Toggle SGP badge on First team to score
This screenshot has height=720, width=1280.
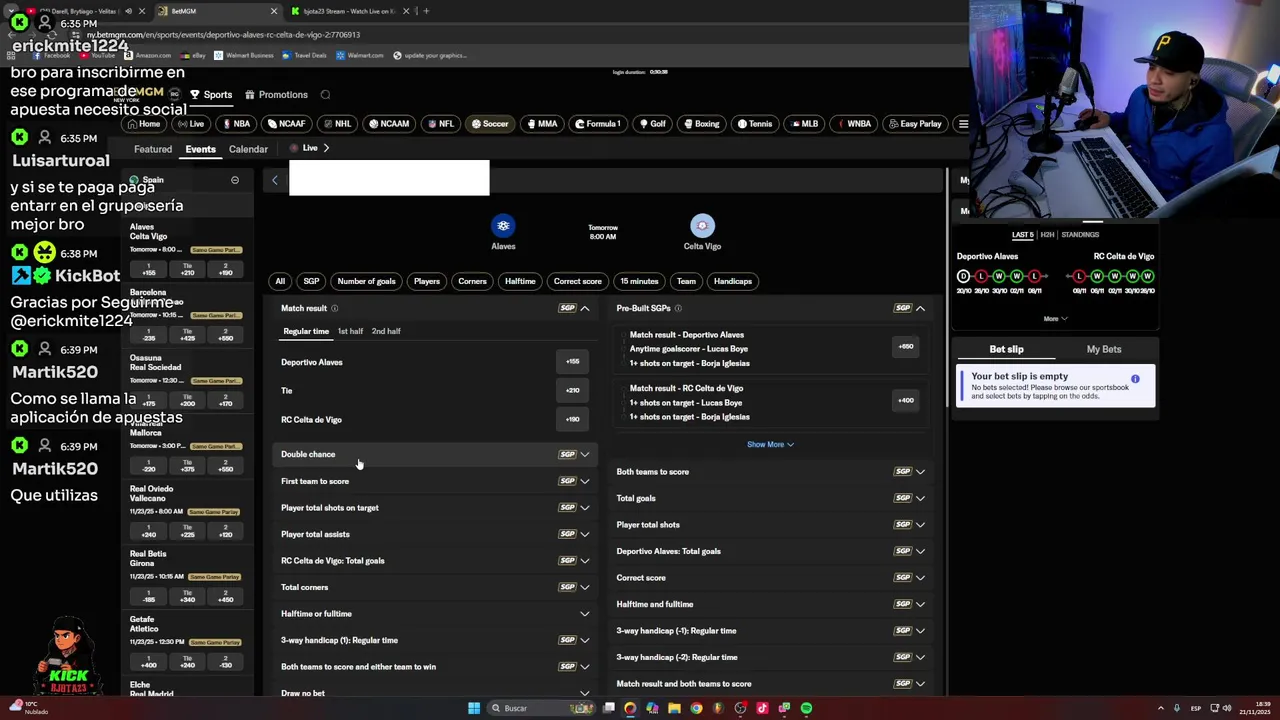tap(567, 481)
